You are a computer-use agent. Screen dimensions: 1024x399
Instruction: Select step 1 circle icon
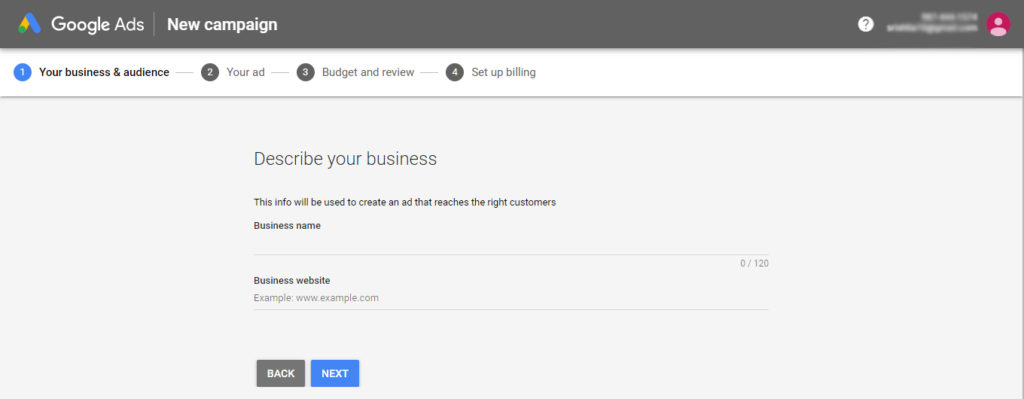(22, 72)
